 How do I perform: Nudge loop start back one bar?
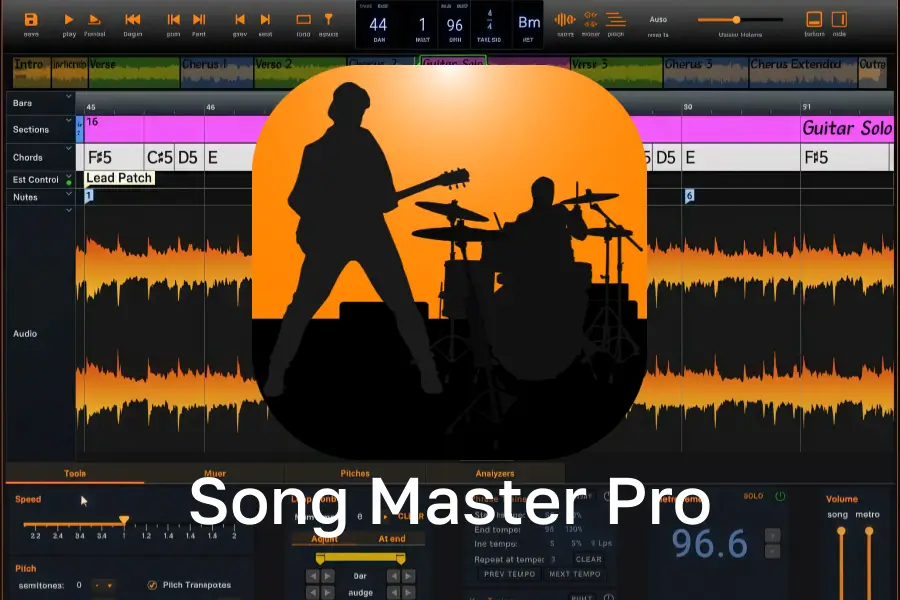point(313,575)
